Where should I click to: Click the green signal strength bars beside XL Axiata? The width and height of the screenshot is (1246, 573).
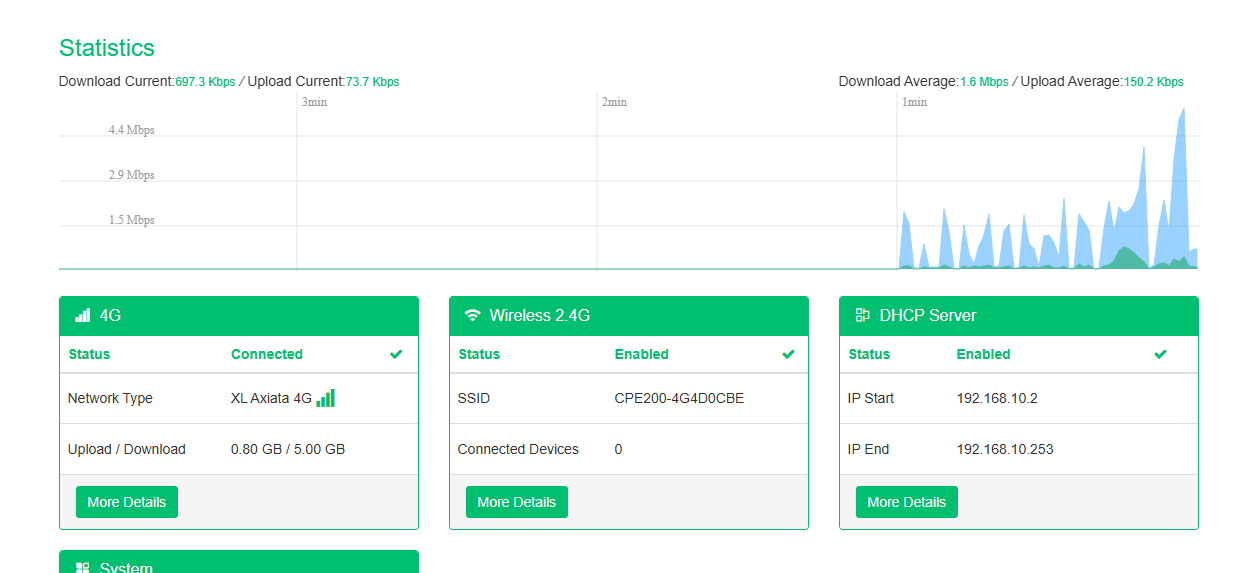coord(326,398)
